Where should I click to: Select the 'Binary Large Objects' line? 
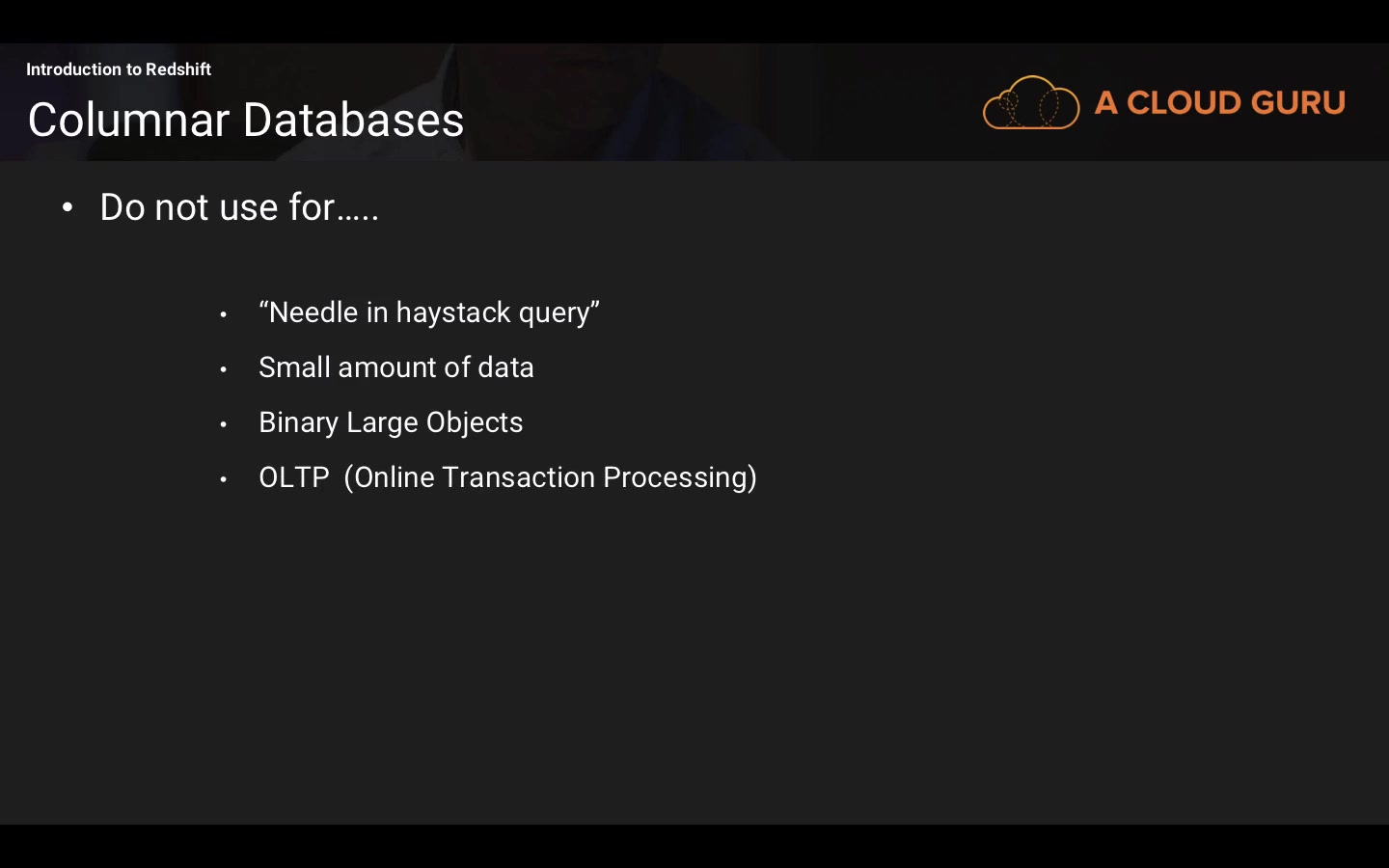click(391, 422)
